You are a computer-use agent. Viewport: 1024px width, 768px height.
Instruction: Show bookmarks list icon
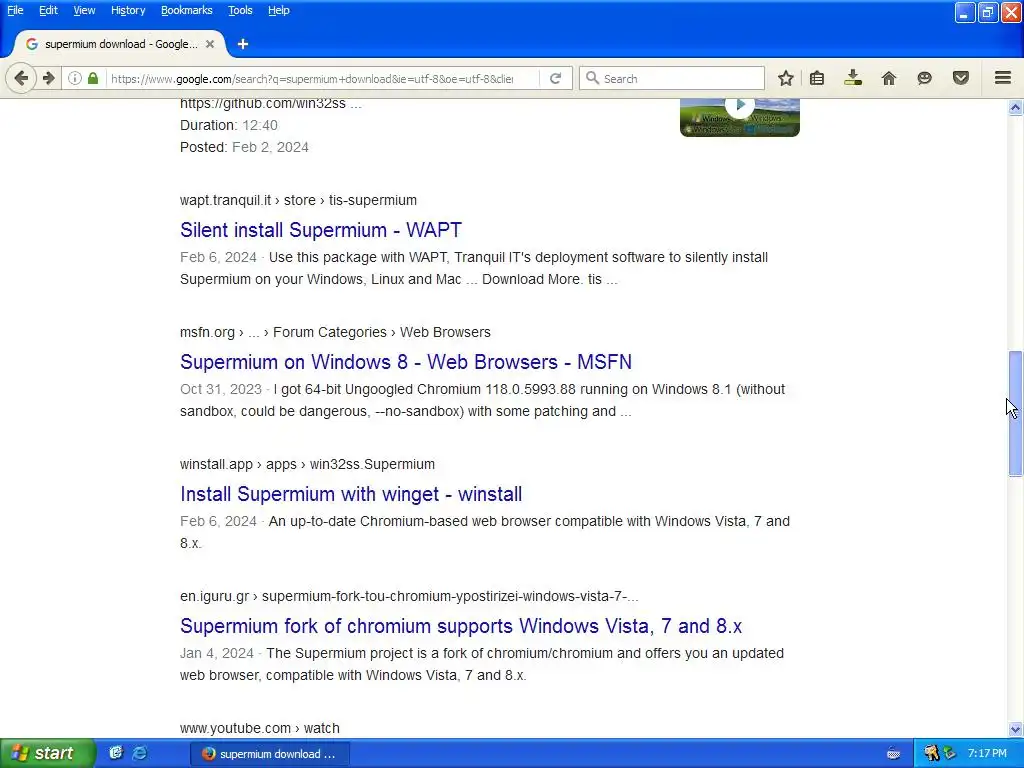[817, 78]
